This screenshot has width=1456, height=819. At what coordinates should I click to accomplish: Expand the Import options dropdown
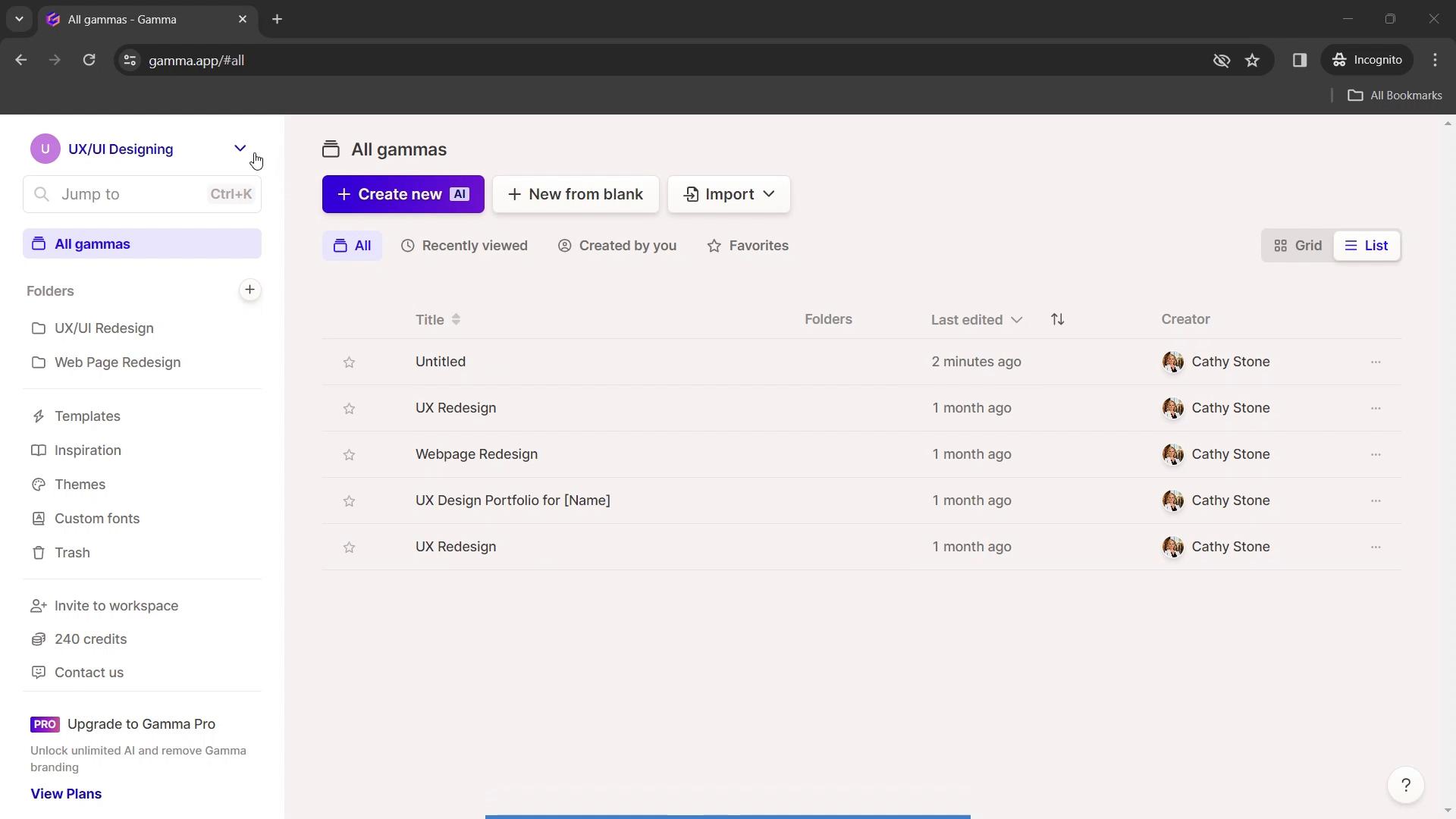[x=768, y=194]
